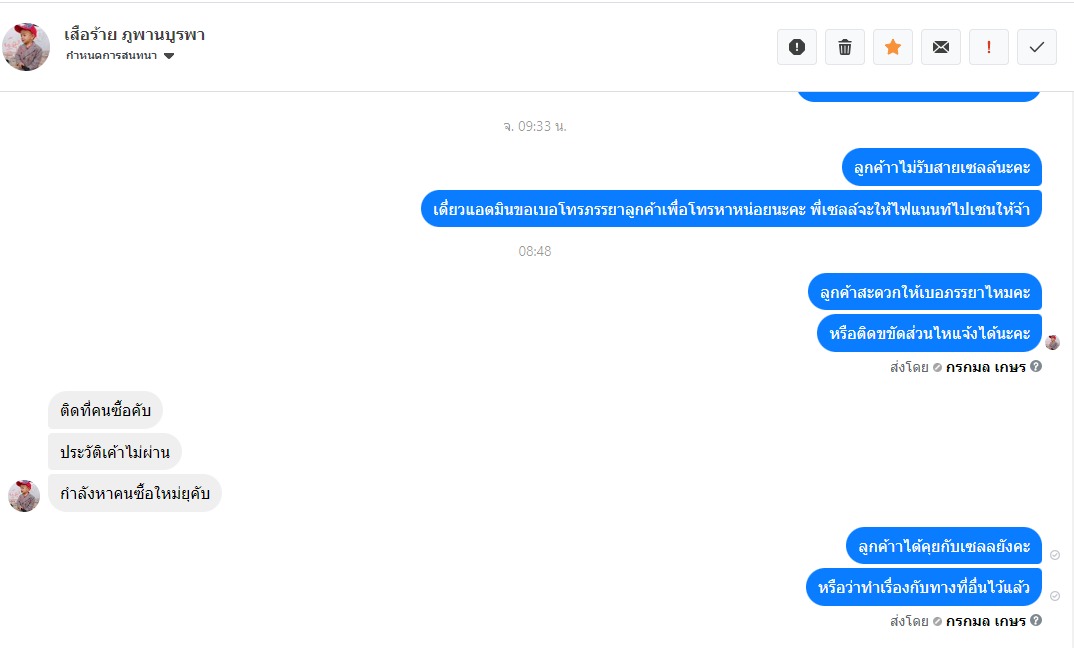Click the contact name เสือร้าย ภูพานบูรพา
Image resolution: width=1074 pixels, height=648 pixels.
tap(135, 34)
